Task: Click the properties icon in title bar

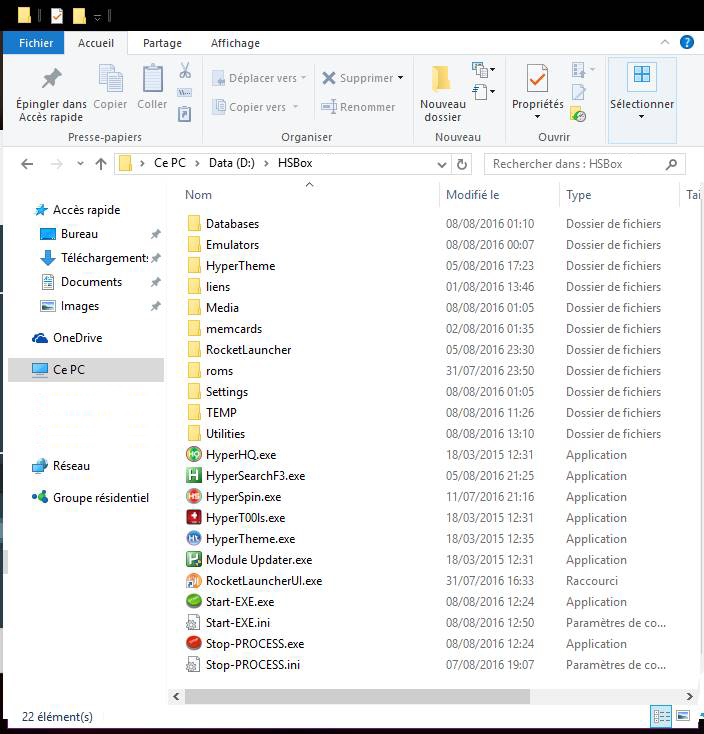Action: click(57, 16)
